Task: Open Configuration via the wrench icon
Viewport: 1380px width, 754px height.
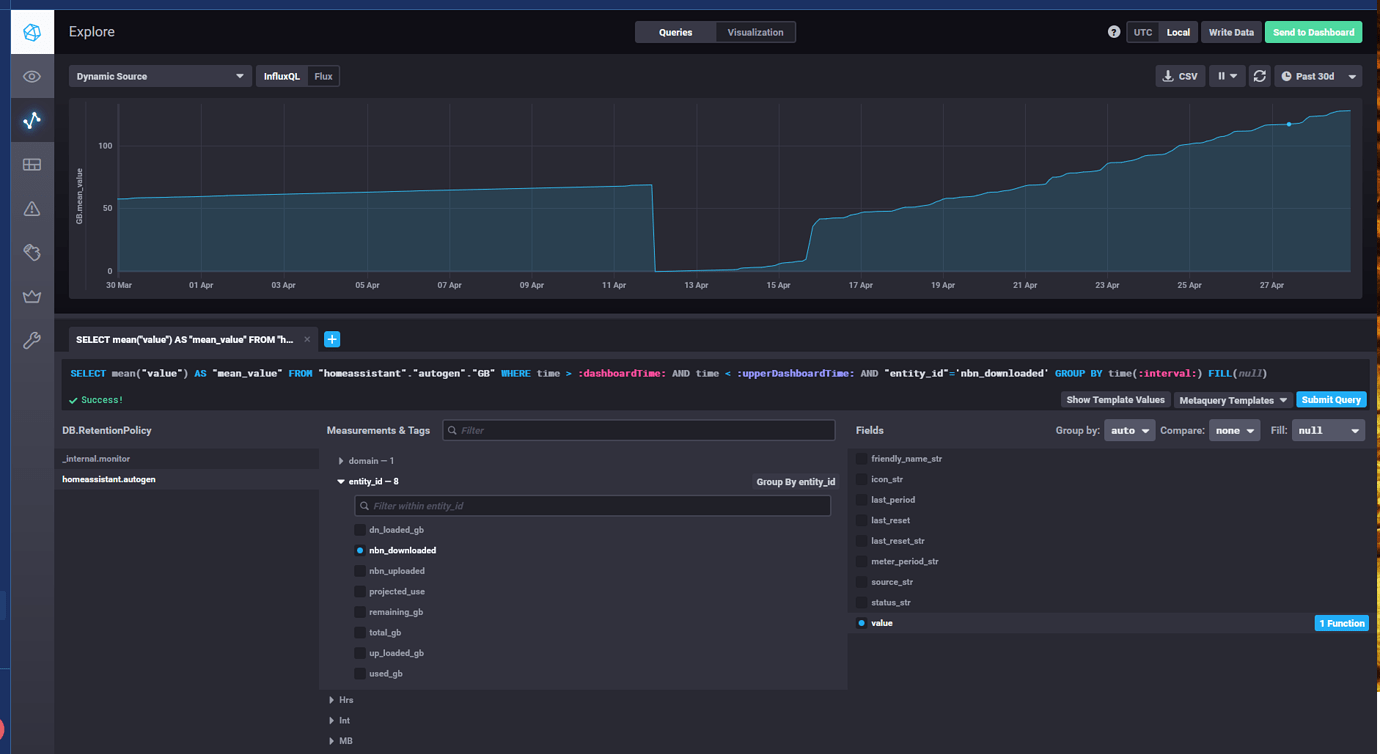Action: (31, 340)
